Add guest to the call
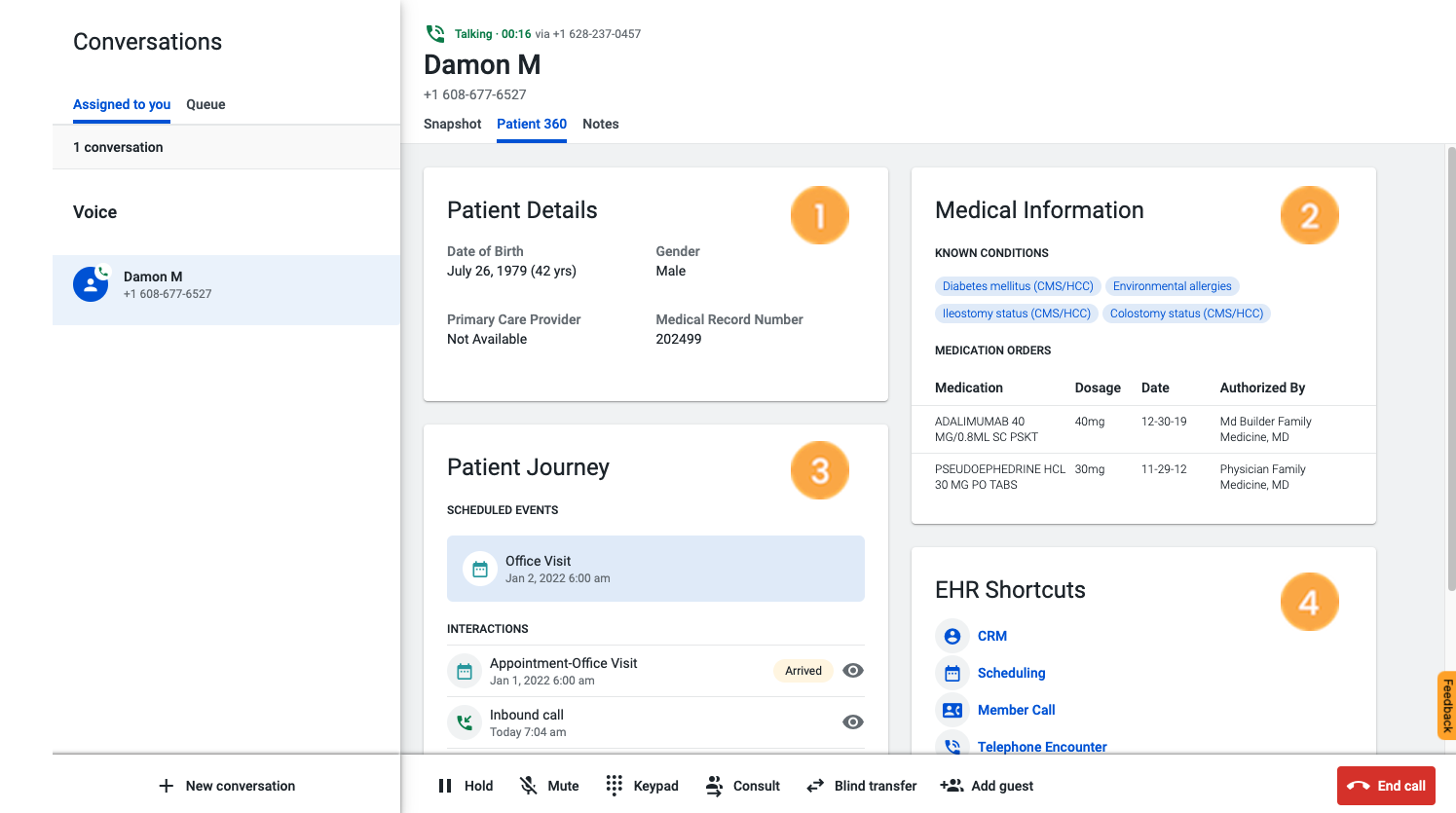1456x813 pixels. click(987, 786)
